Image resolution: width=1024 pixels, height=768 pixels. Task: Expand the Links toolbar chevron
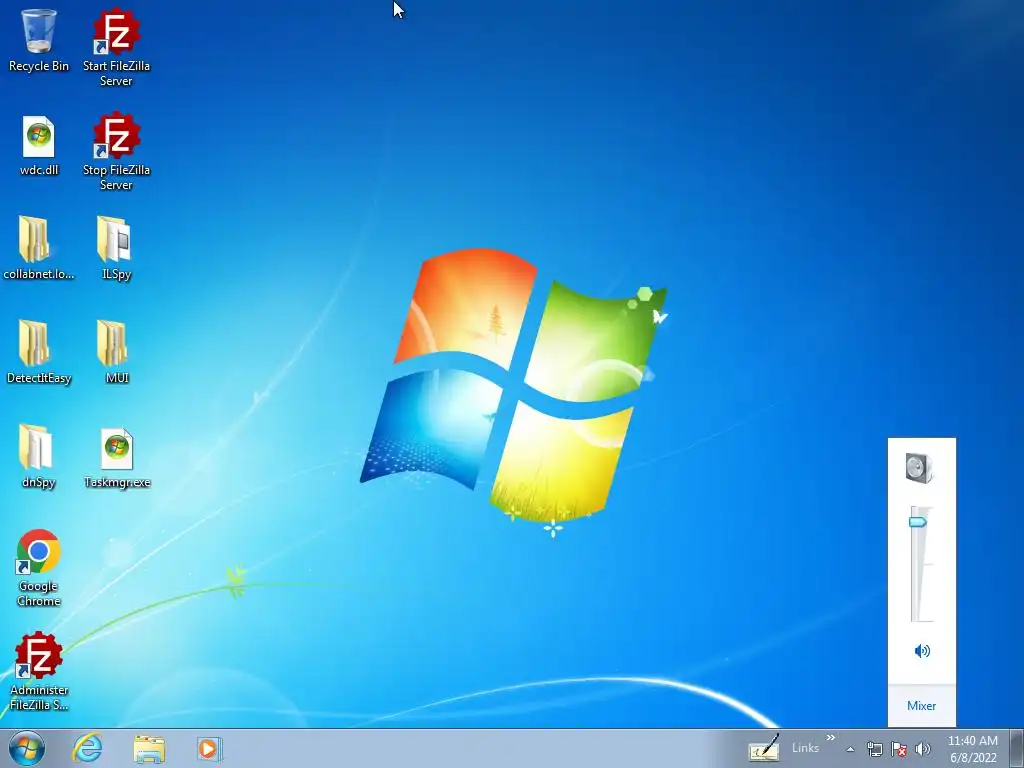pos(831,738)
